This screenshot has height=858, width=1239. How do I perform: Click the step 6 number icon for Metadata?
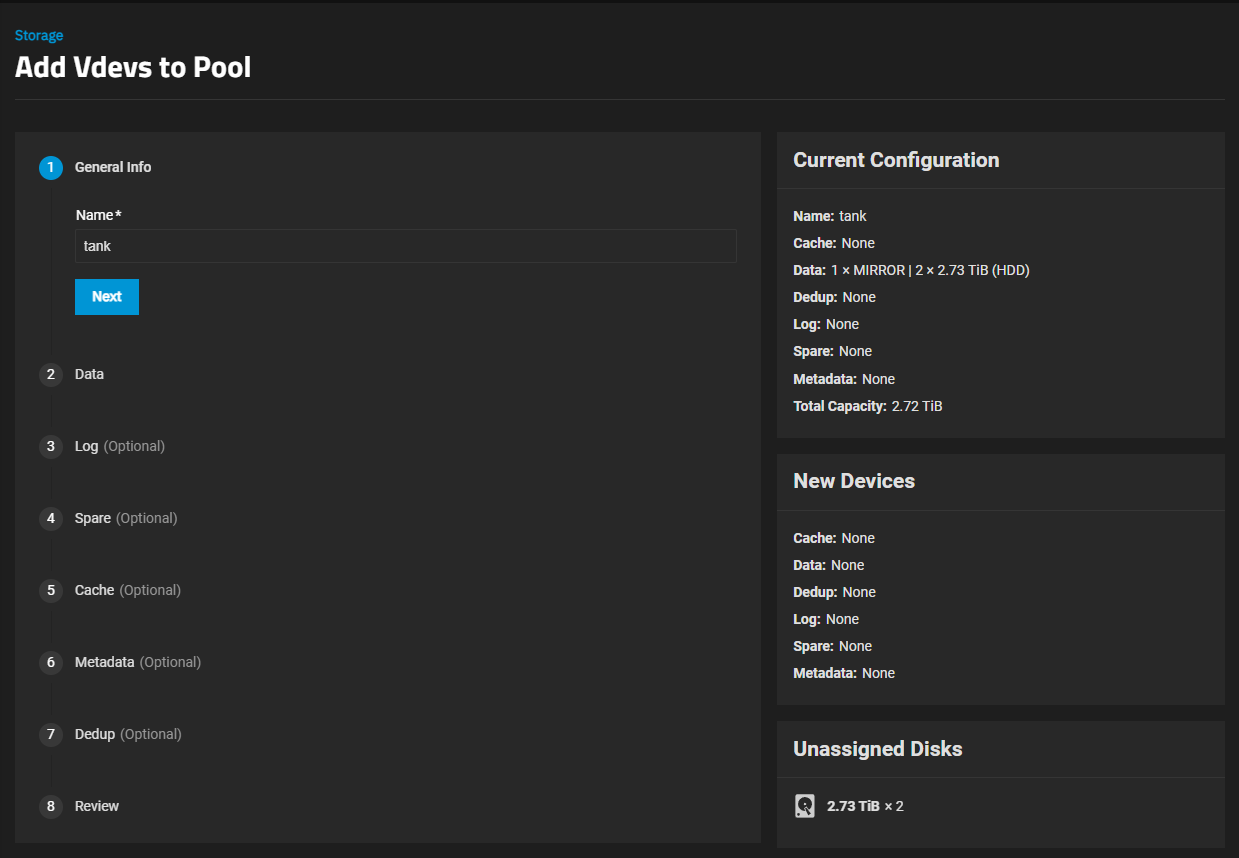(x=51, y=662)
